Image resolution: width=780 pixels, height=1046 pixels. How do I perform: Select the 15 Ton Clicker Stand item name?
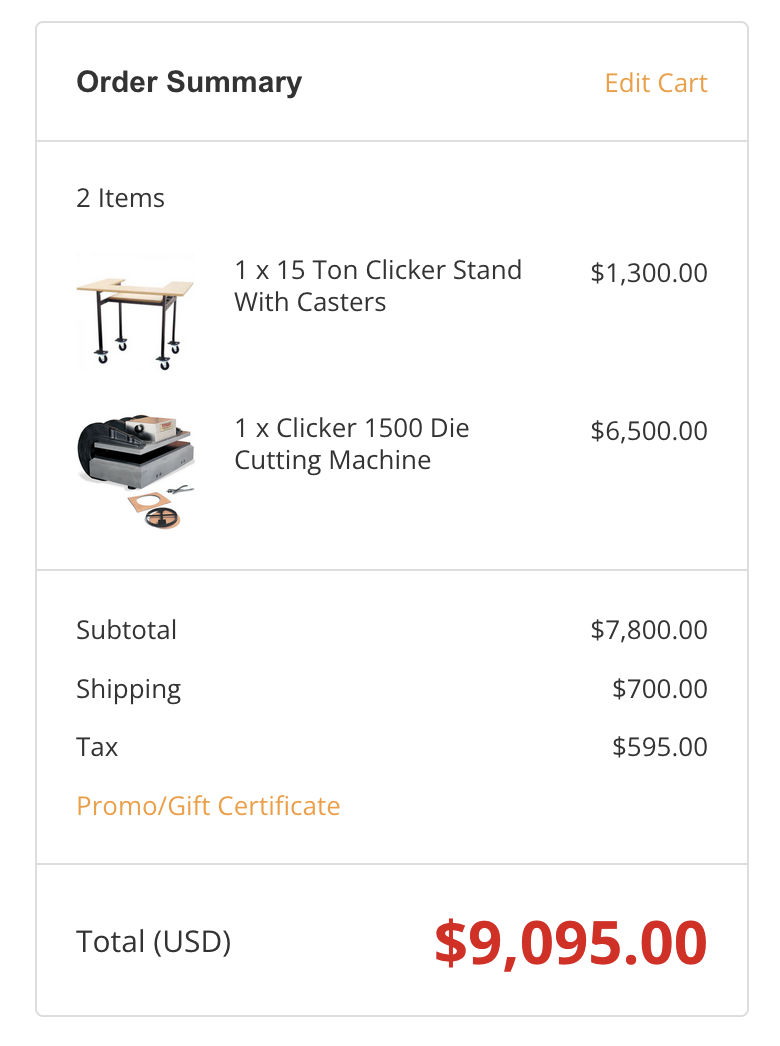click(378, 286)
